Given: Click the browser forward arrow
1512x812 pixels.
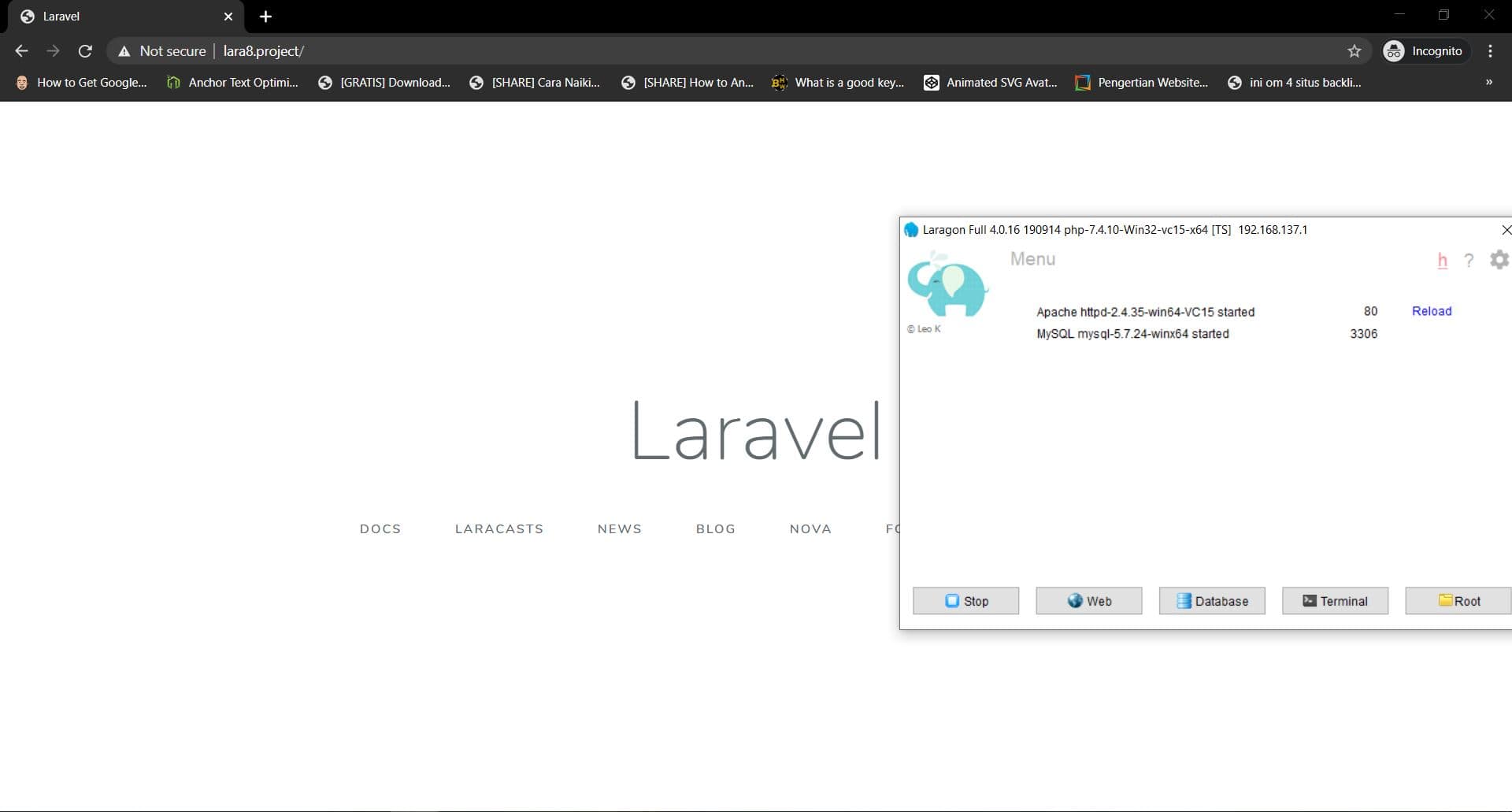Looking at the screenshot, I should point(53,51).
